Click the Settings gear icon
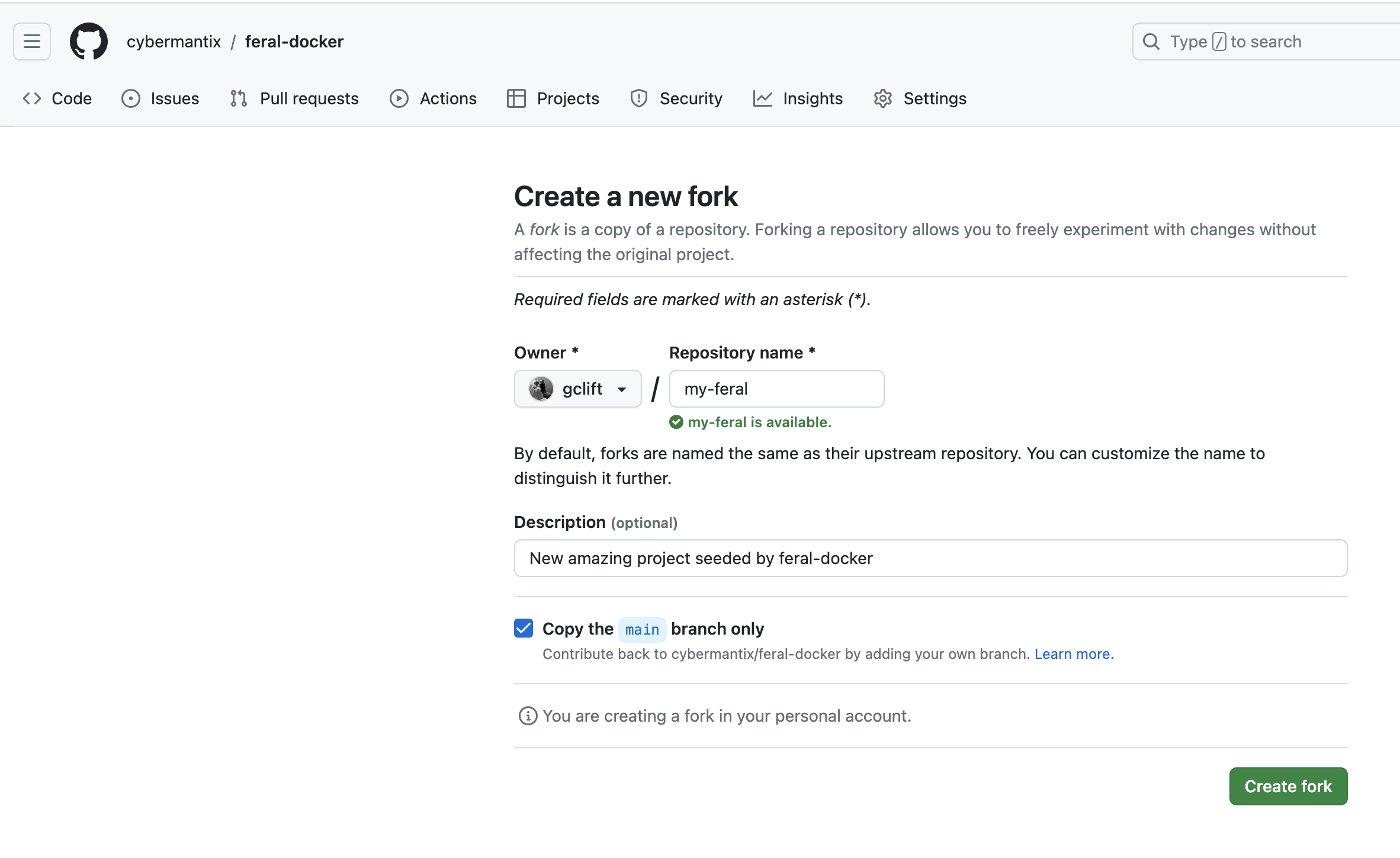This screenshot has height=858, width=1400. (x=883, y=98)
